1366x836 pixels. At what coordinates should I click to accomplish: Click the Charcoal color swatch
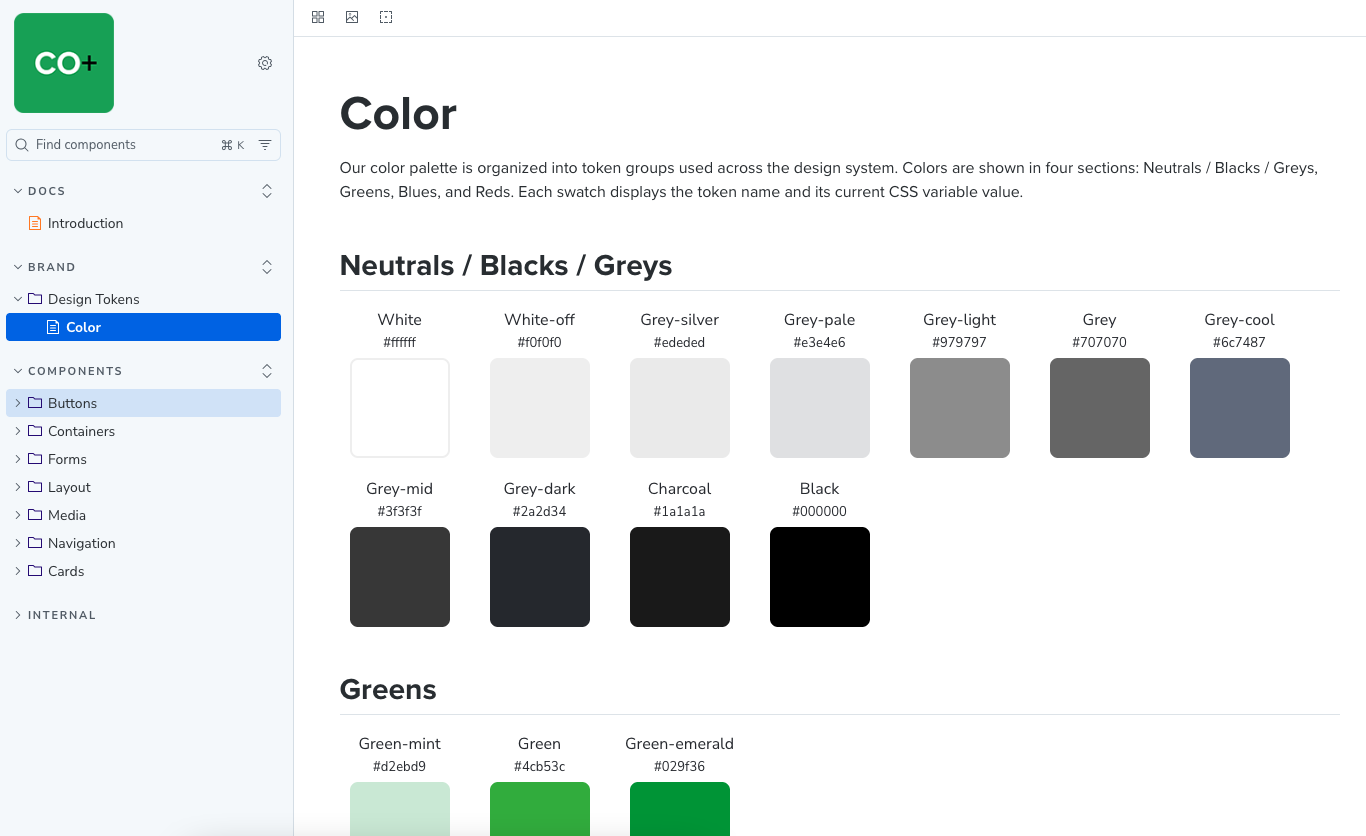(x=680, y=577)
